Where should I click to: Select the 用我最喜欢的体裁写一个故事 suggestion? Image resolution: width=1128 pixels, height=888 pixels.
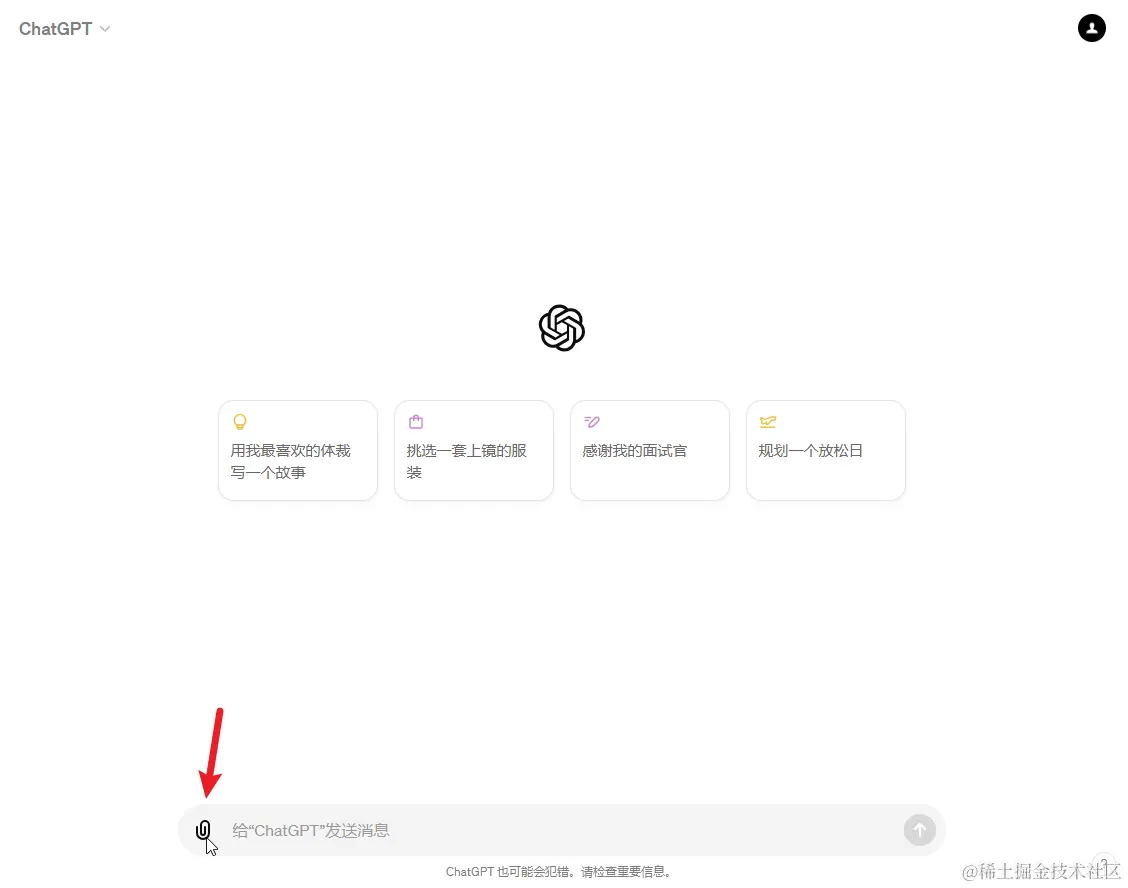tap(298, 450)
